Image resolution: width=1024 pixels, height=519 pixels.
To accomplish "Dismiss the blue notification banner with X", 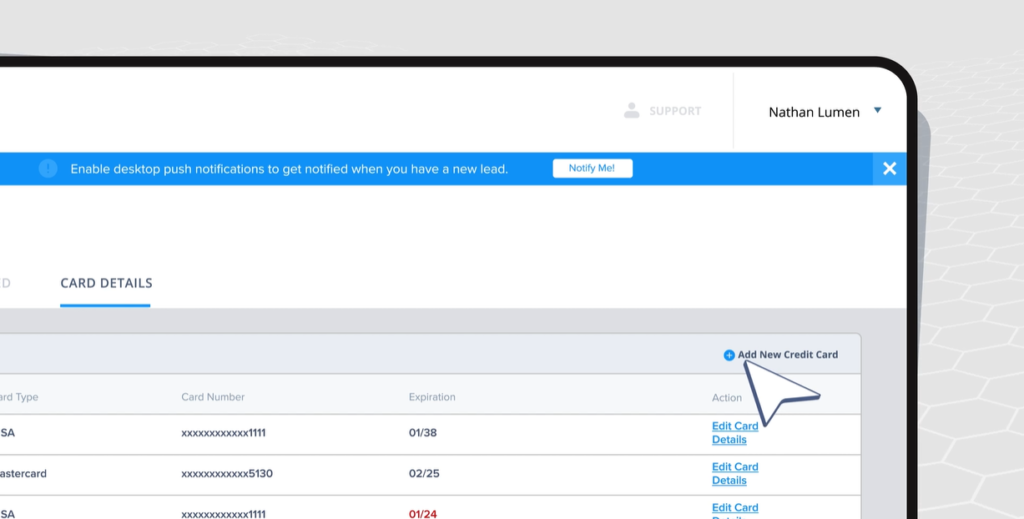I will tap(889, 169).
